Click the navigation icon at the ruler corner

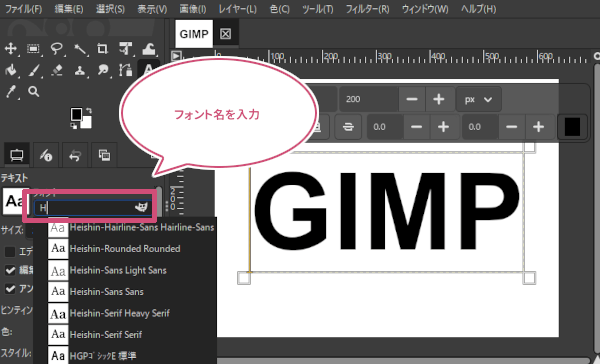[176, 56]
